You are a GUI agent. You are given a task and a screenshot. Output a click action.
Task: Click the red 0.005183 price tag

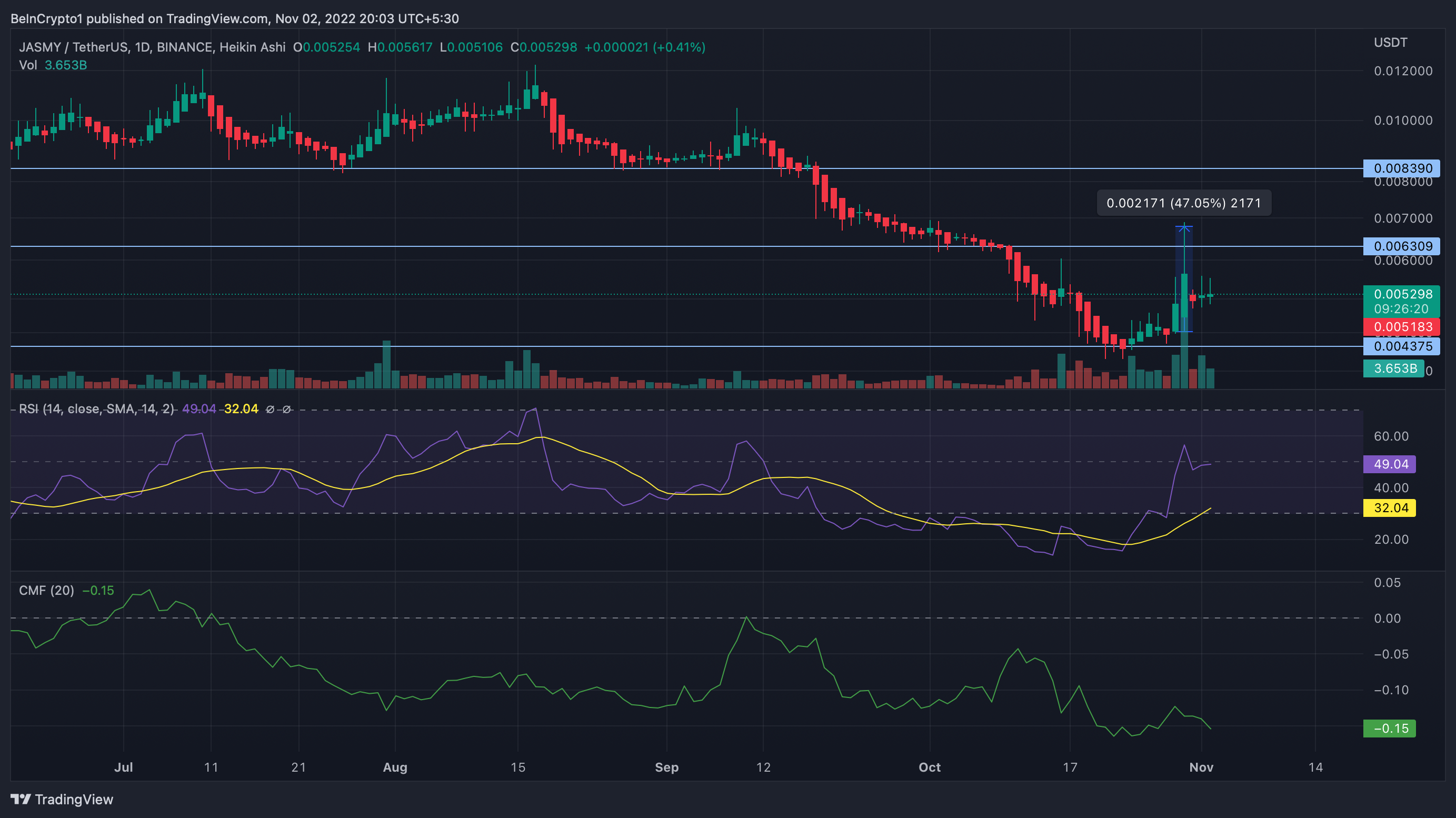1402,327
